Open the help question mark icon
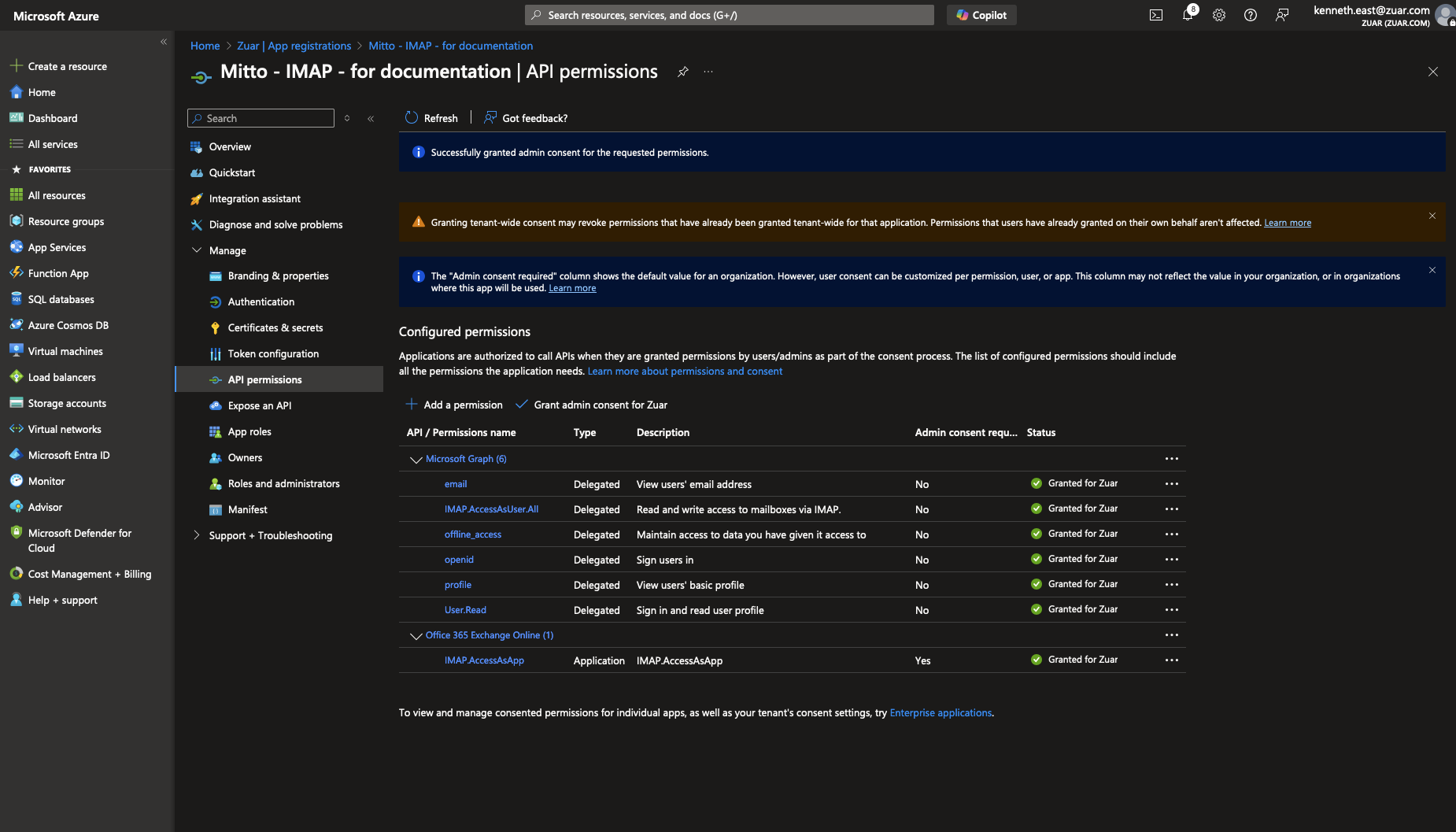This screenshot has height=832, width=1456. (1251, 15)
